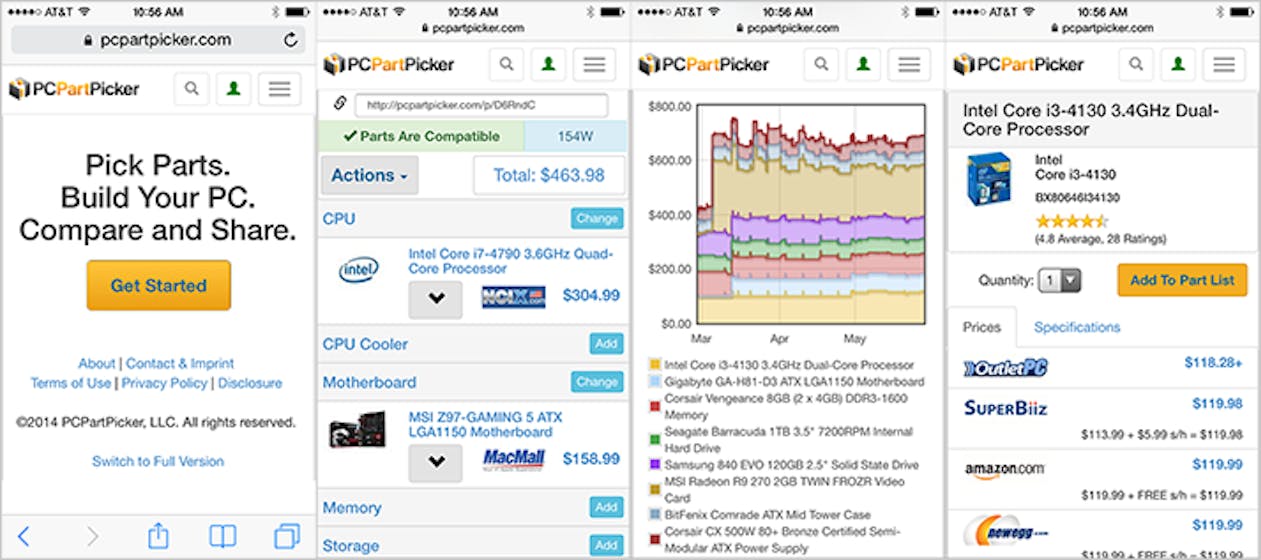Tap the Safari reload icon in address bar
Viewport: 1261px width, 560px height.
(291, 40)
